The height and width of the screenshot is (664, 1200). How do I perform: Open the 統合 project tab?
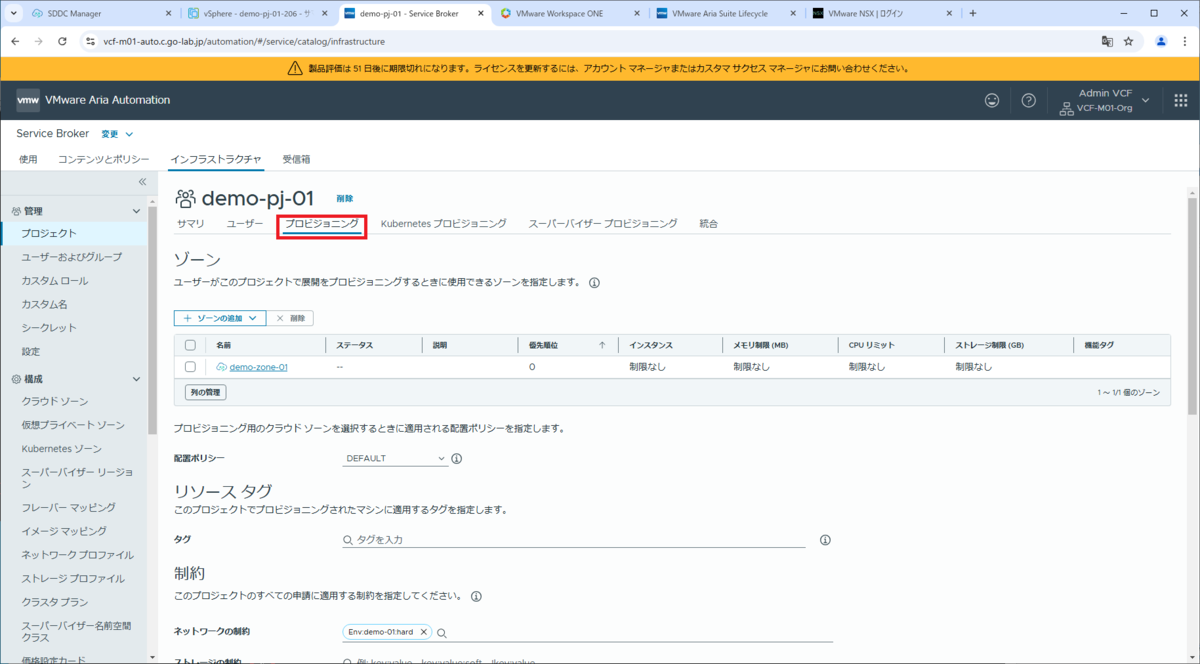[709, 224]
